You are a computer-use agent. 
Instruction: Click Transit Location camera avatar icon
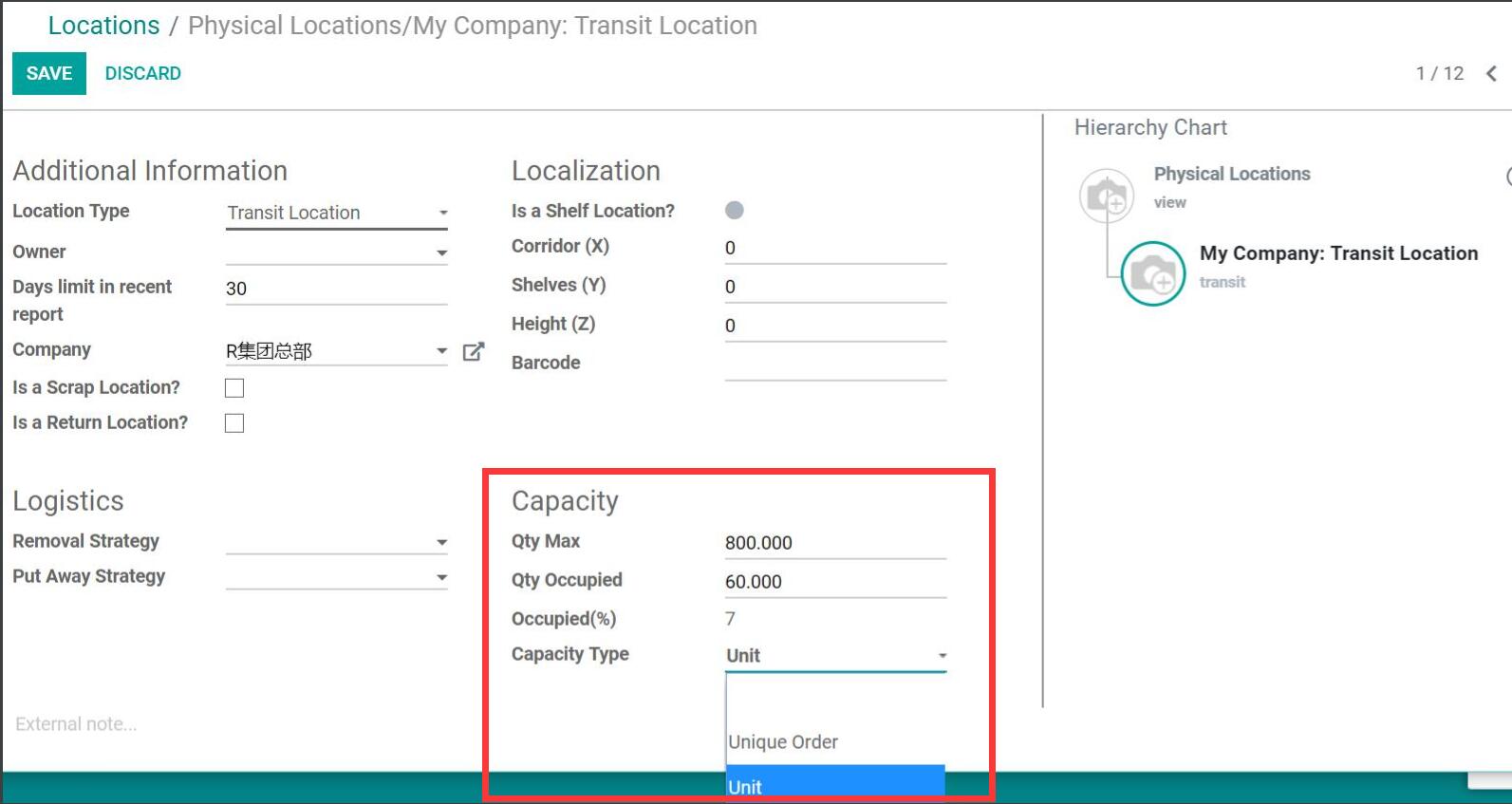point(1153,273)
